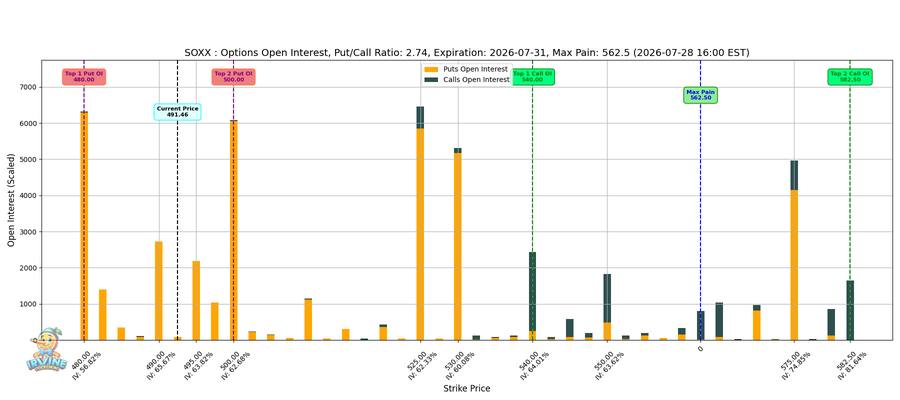Click the 'Top 1 Put OI 480.00' annotation box
The width and height of the screenshot is (900, 400).
[x=84, y=76]
